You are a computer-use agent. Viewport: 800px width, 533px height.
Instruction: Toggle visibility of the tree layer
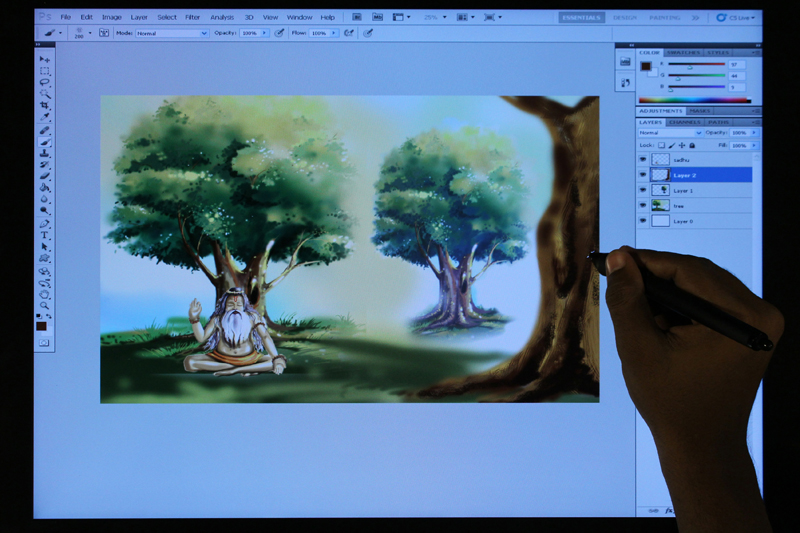pos(643,205)
